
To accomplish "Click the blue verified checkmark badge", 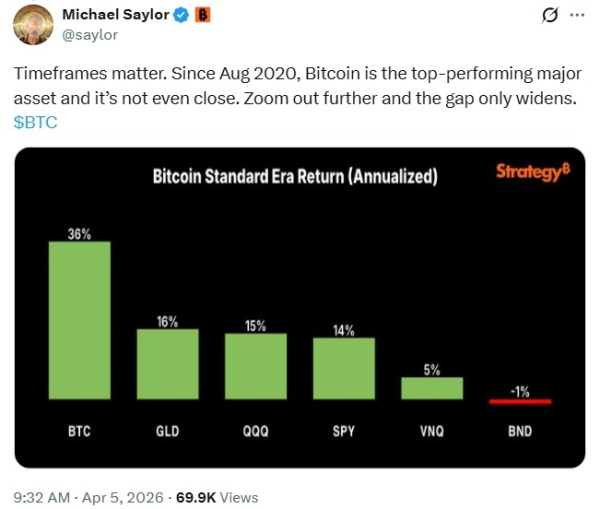I will coord(179,15).
